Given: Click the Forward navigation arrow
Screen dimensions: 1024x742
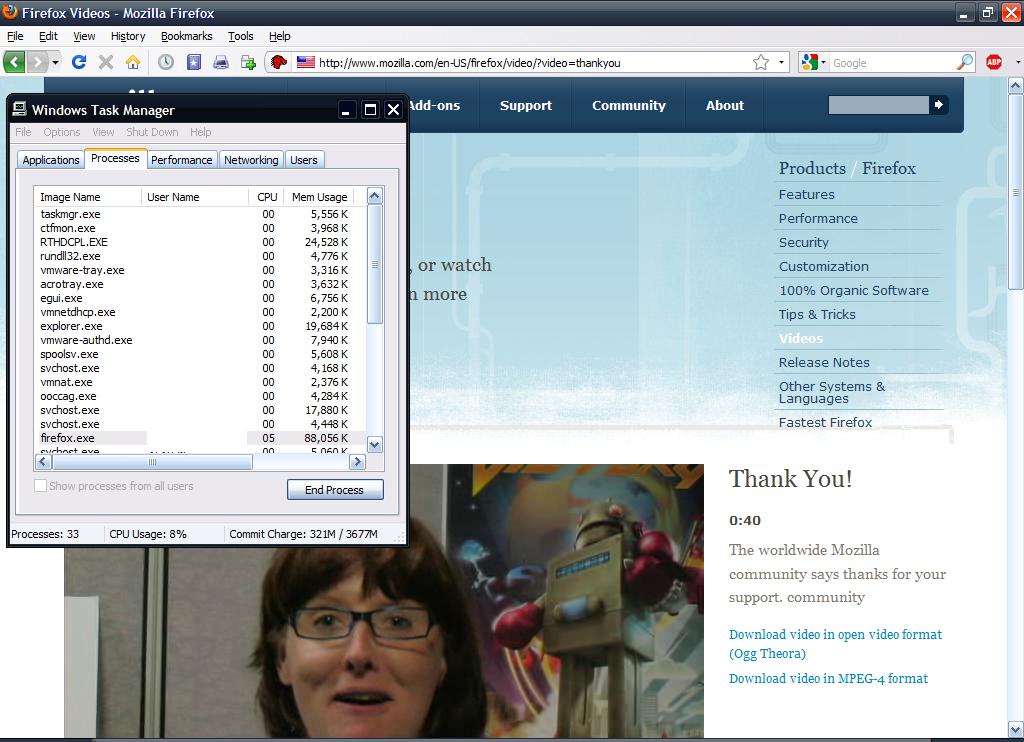Looking at the screenshot, I should [38, 63].
